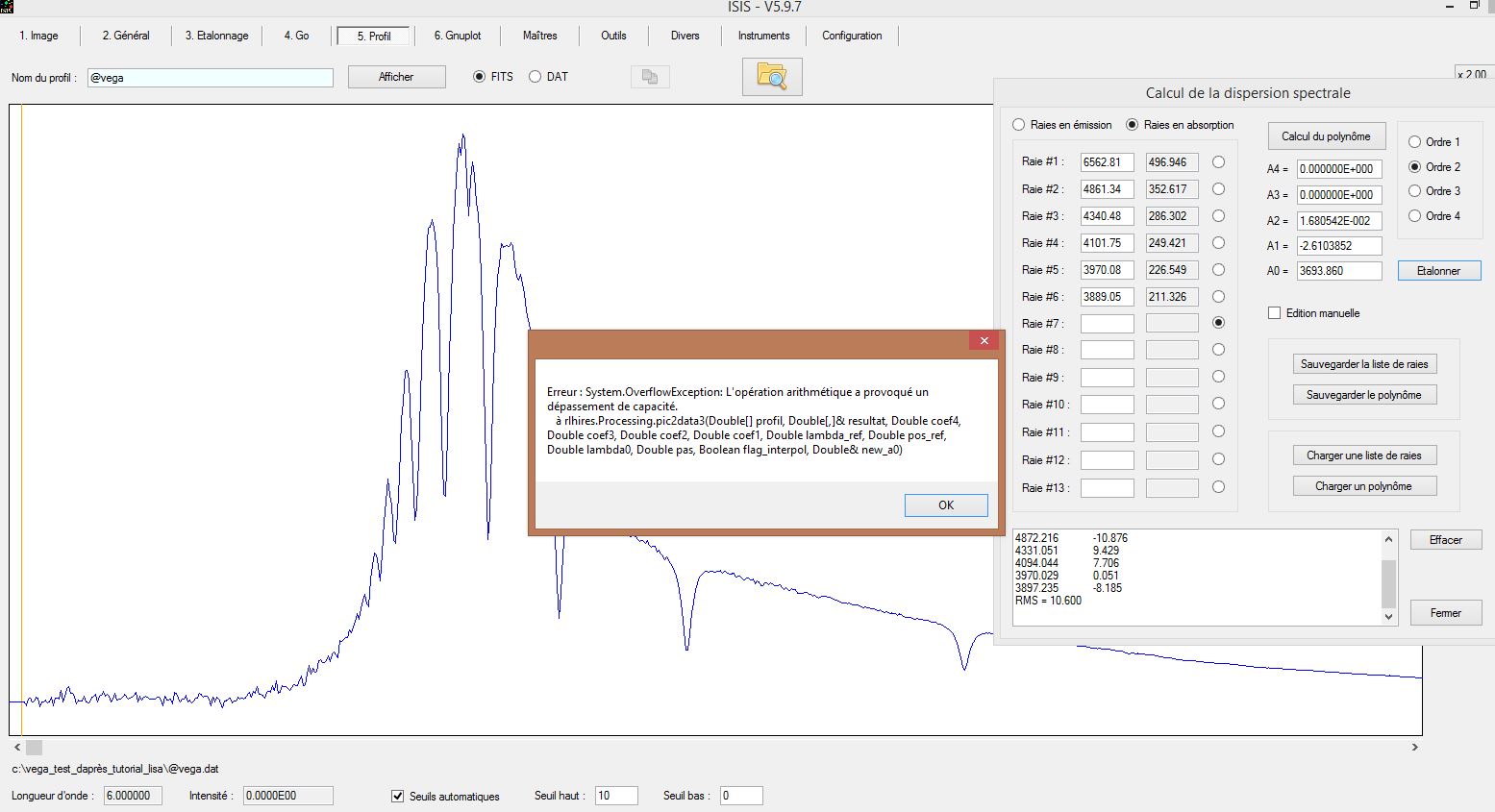Open the Configuration tab
The image size is (1495, 812).
pos(851,36)
